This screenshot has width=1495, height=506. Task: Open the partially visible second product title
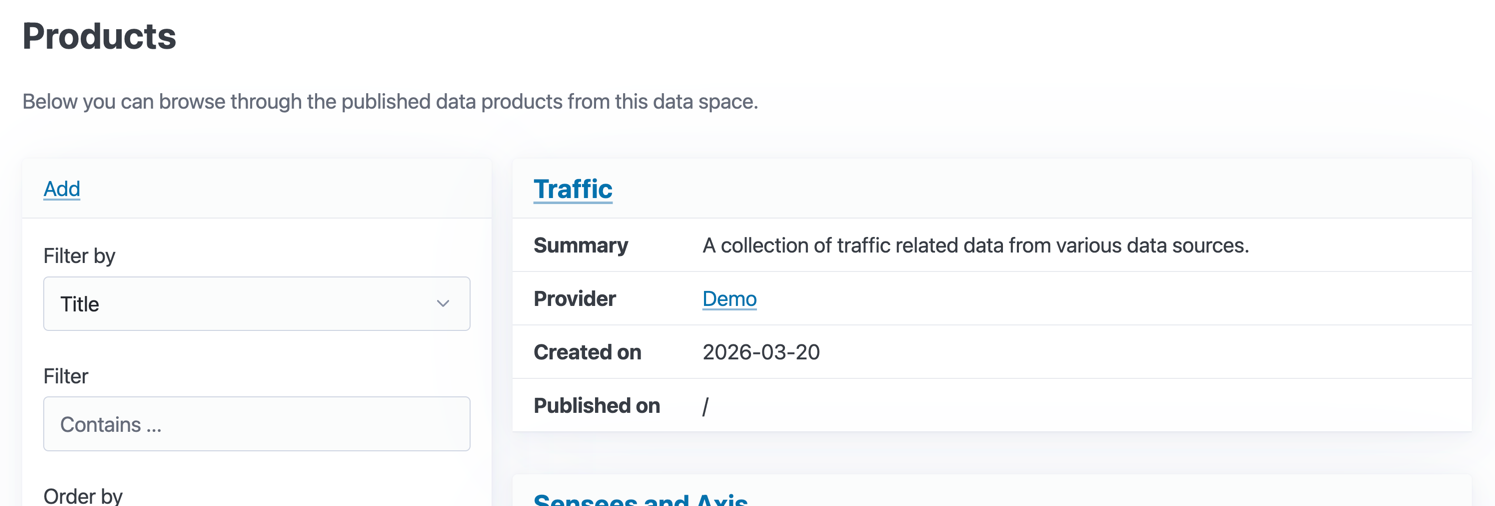click(x=640, y=499)
